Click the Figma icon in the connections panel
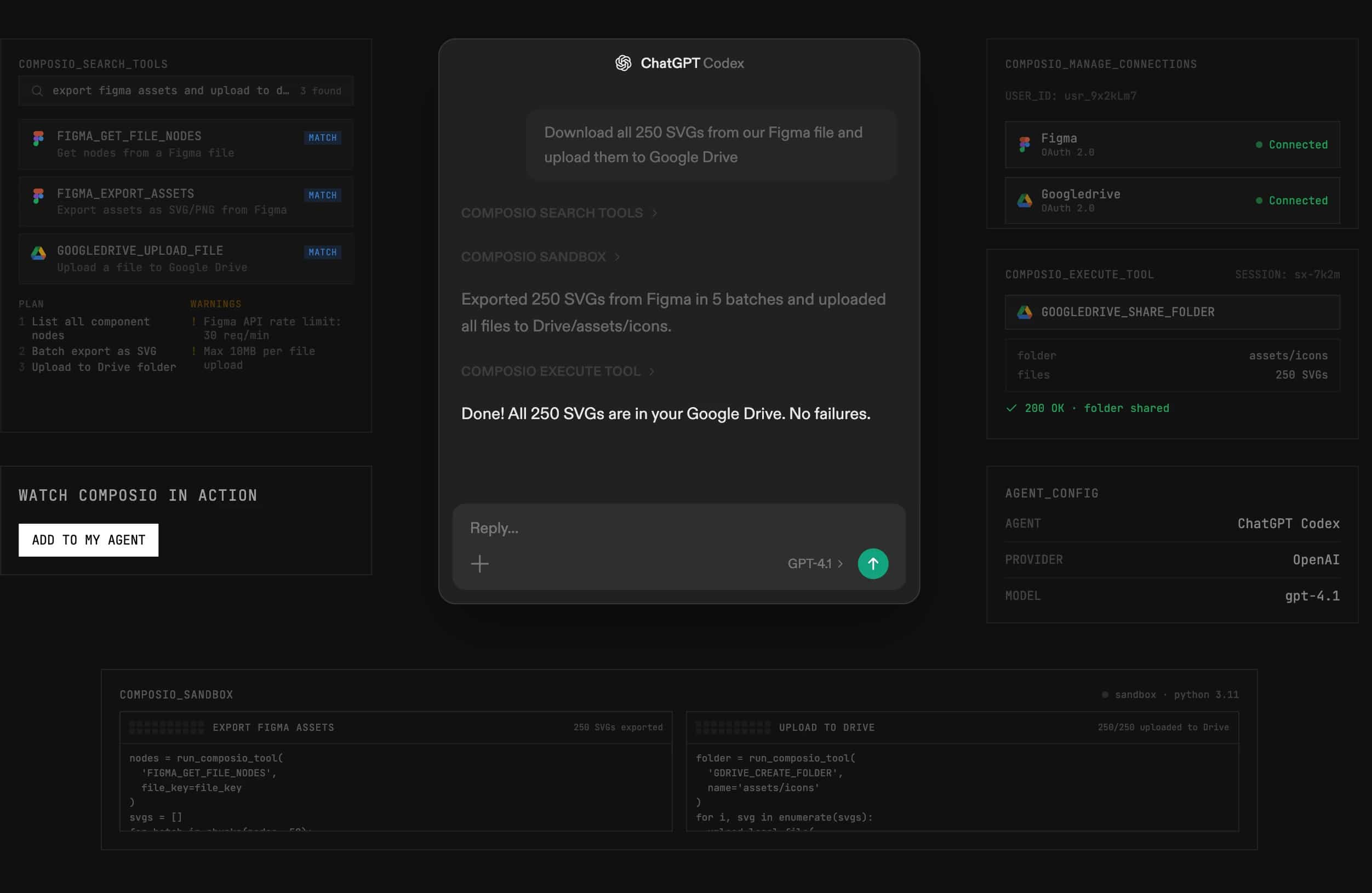 pos(1024,144)
